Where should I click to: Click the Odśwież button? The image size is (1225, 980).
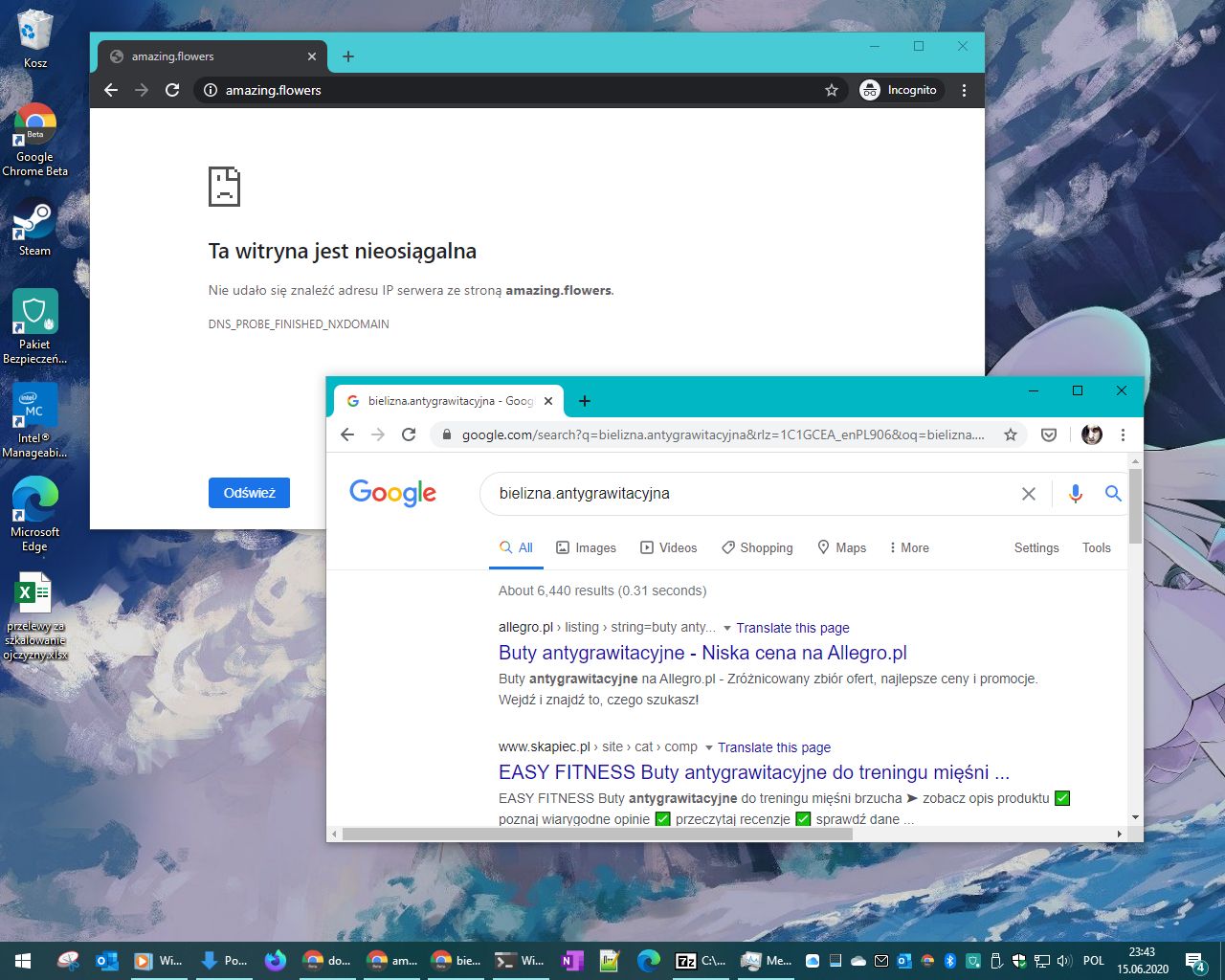[x=249, y=493]
